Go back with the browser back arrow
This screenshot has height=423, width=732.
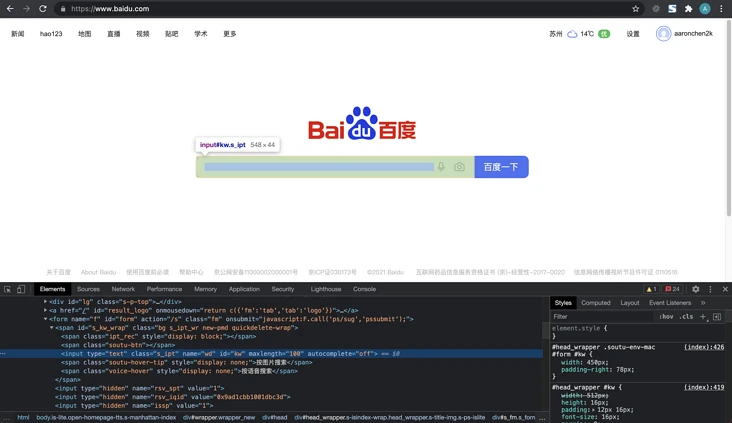coord(10,8)
